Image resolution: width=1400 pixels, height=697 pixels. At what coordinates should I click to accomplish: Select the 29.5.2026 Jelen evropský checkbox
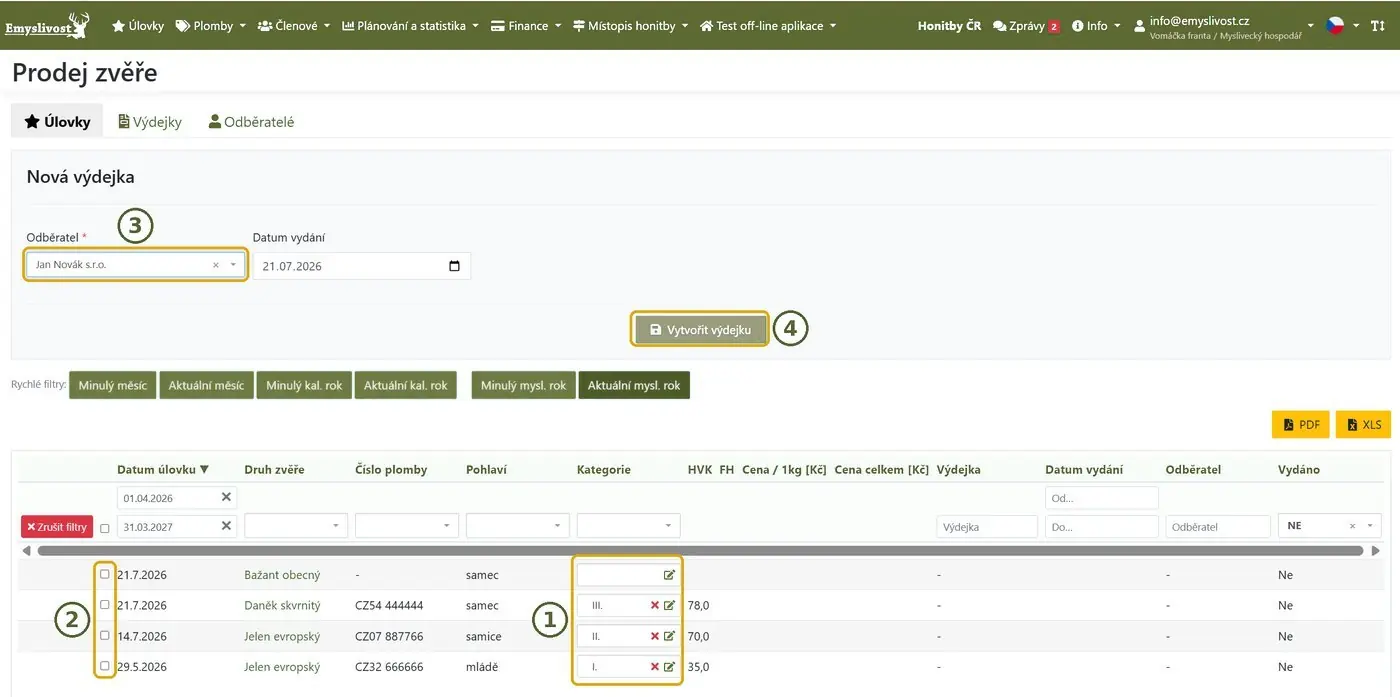(105, 665)
